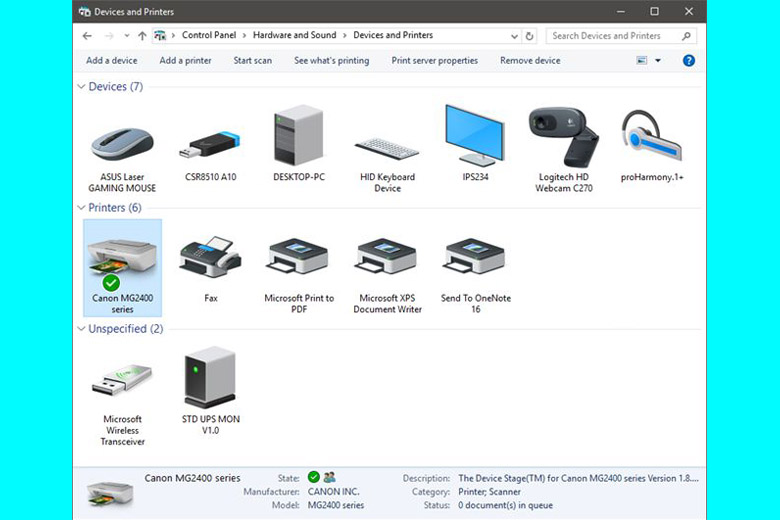Navigate to Control Panel breadcrumb
The height and width of the screenshot is (520, 780).
click(209, 35)
